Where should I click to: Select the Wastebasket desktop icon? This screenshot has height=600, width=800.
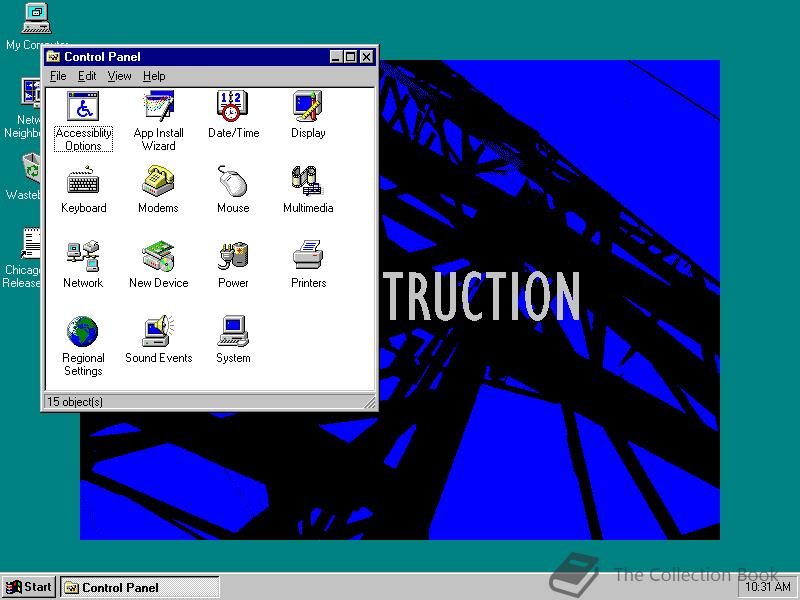point(31,168)
